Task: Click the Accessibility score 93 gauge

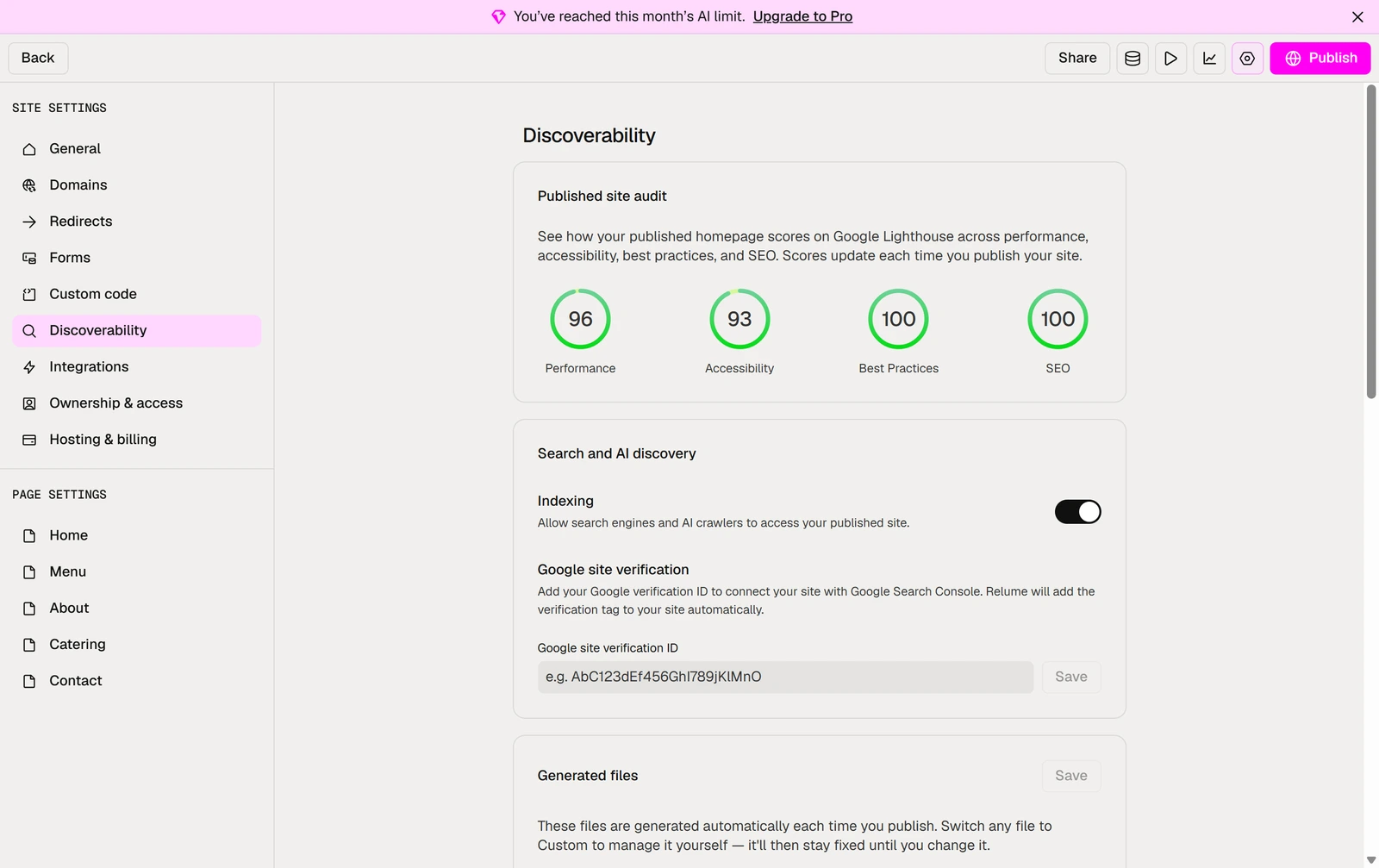Action: click(739, 319)
